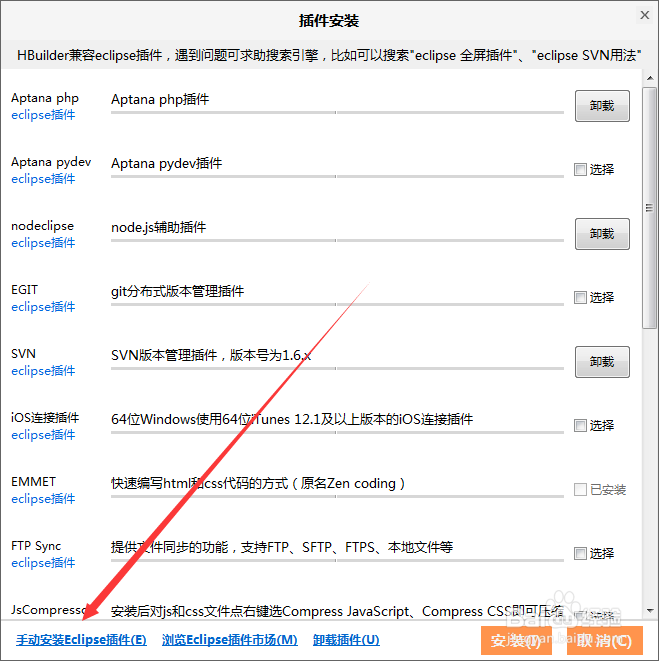Screen dimensions: 659x661
Task: Click the 64位Windows iTunes description
Action: tap(292, 419)
